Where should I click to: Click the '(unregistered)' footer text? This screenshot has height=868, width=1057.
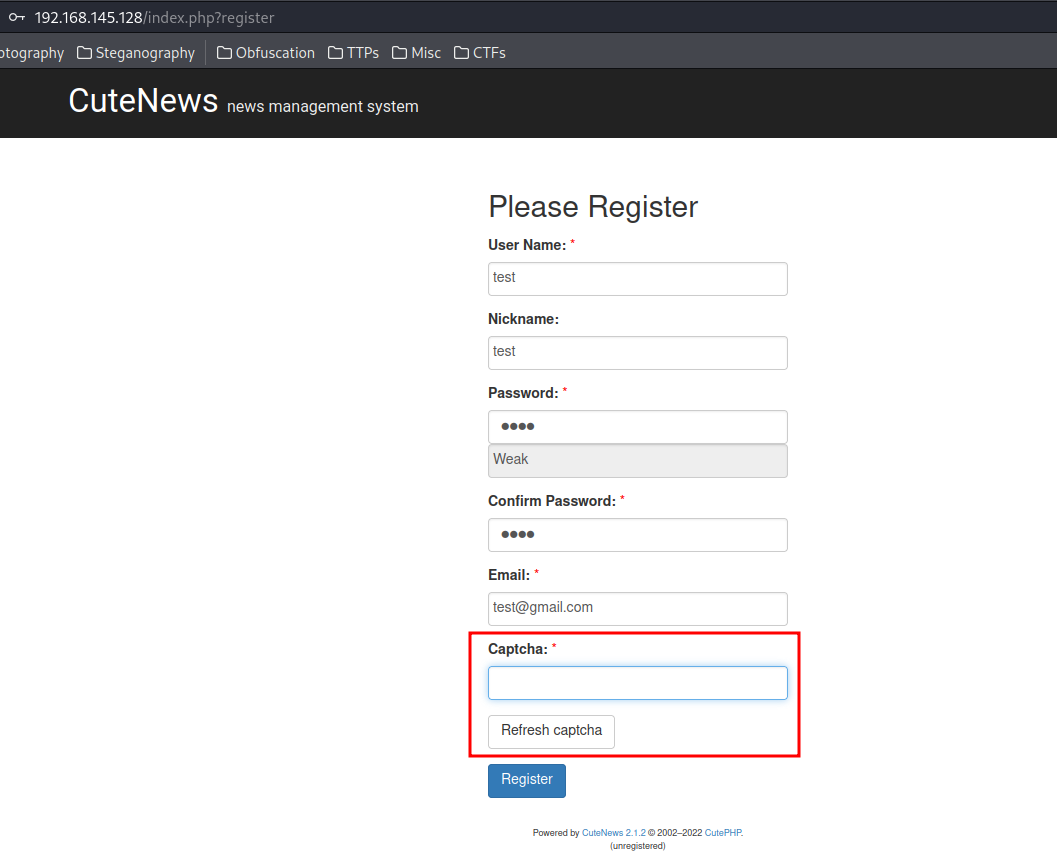point(638,846)
